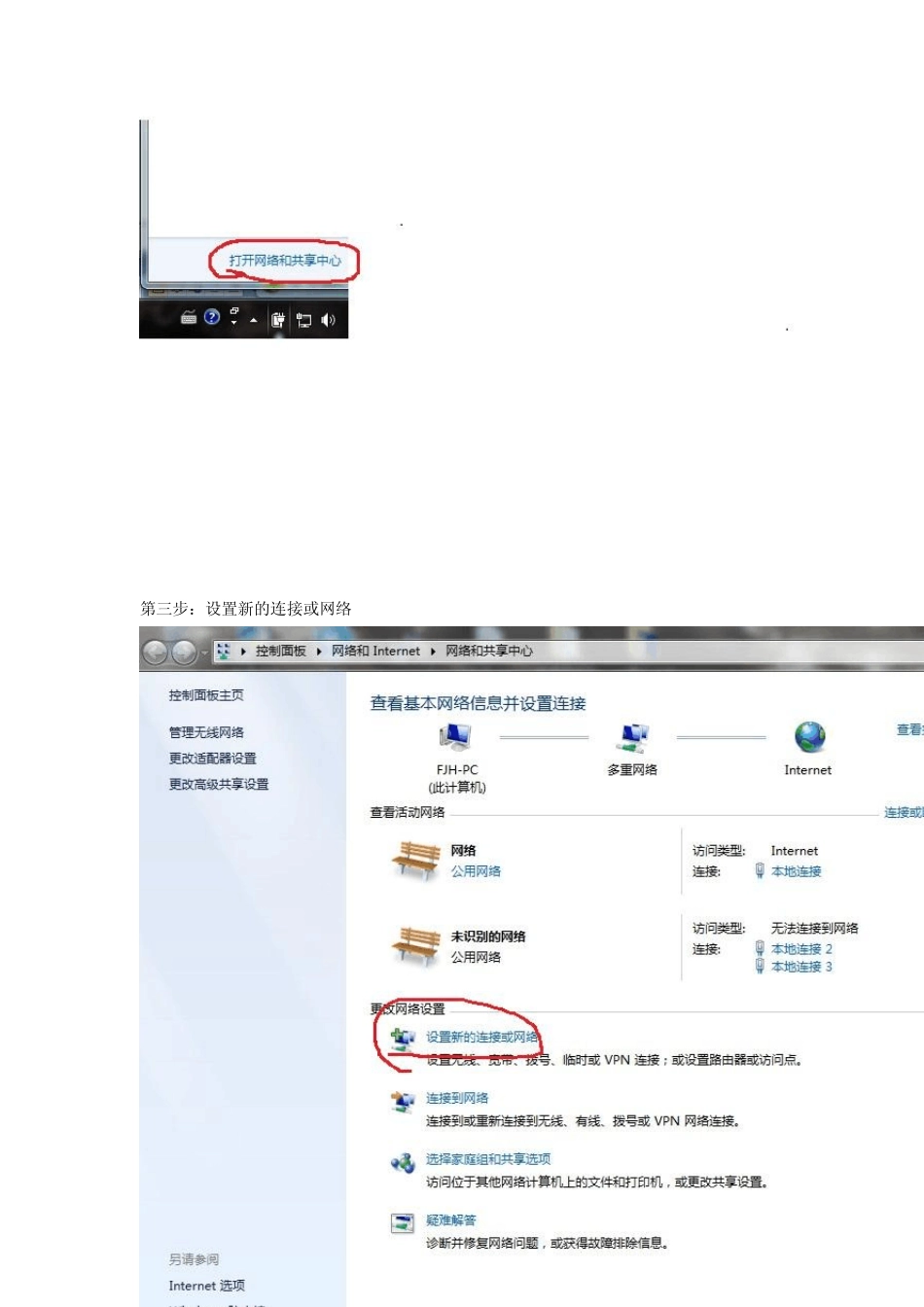Open 更改适配器设置 in sidebar
Image resolution: width=924 pixels, height=1307 pixels.
tap(213, 759)
